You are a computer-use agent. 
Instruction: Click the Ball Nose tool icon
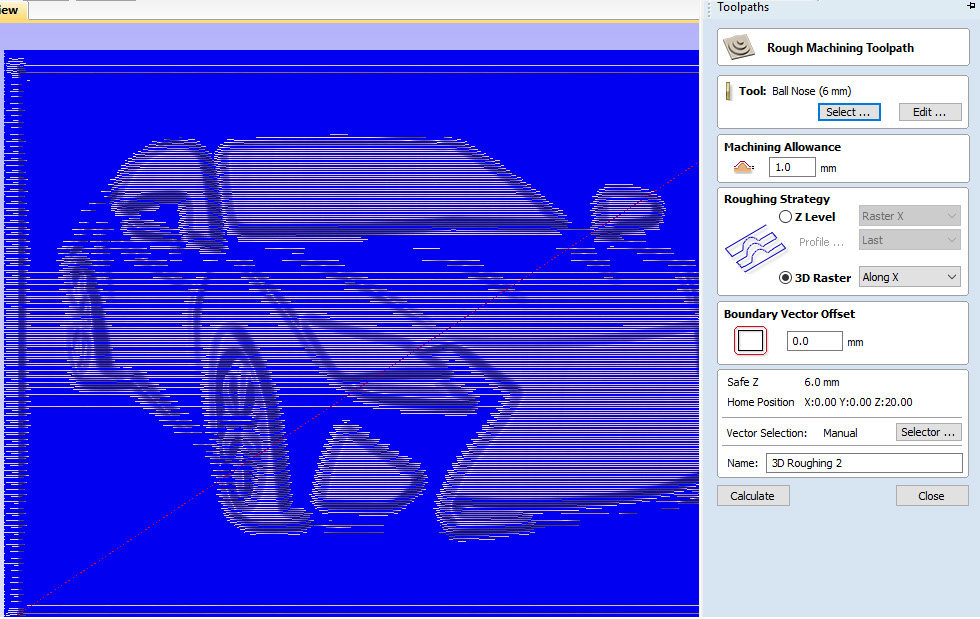point(729,91)
